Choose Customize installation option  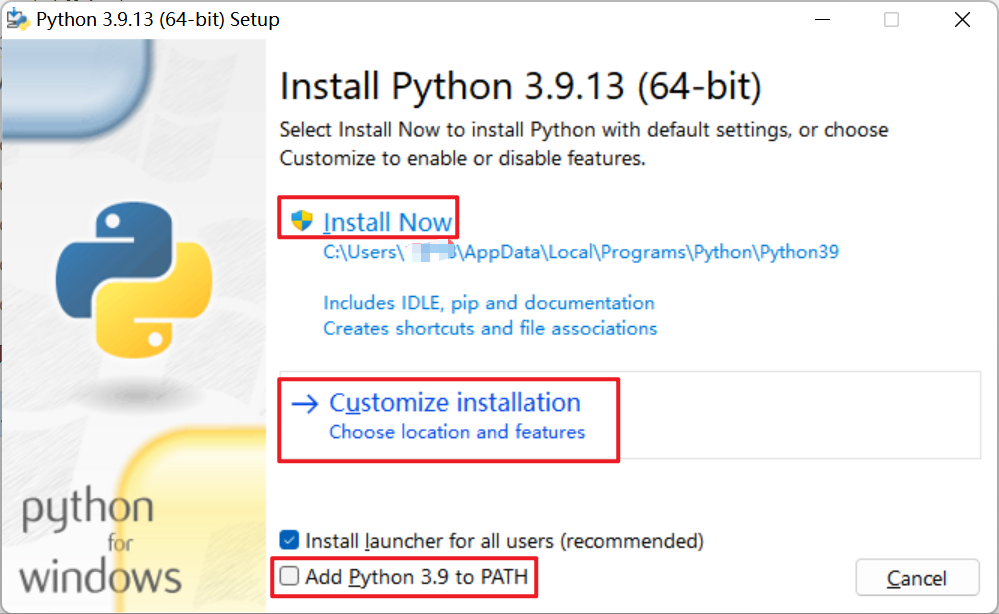click(455, 403)
